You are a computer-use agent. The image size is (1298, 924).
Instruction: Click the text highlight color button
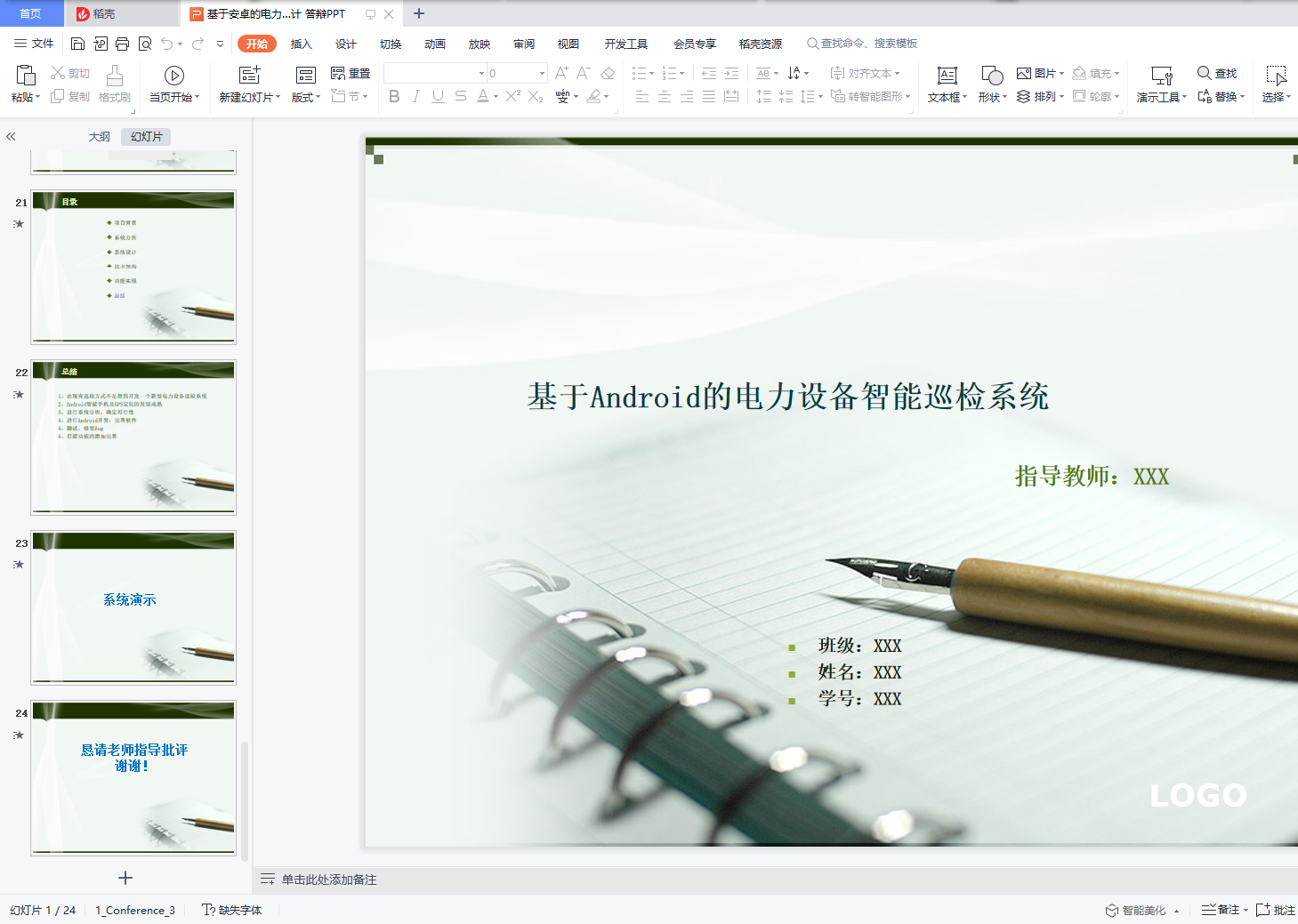click(593, 96)
